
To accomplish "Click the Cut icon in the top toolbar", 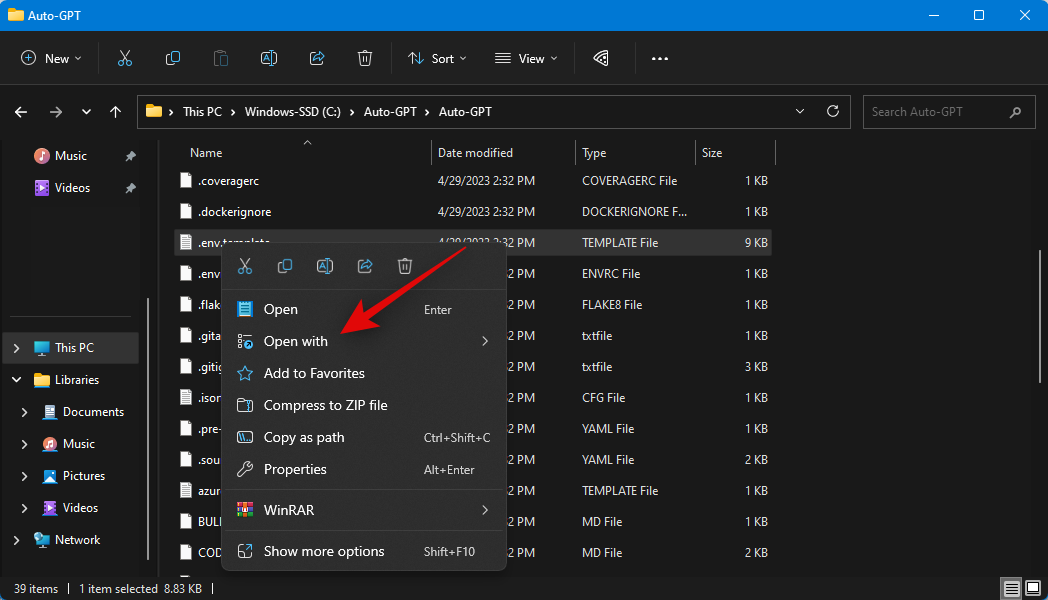I will pos(125,58).
